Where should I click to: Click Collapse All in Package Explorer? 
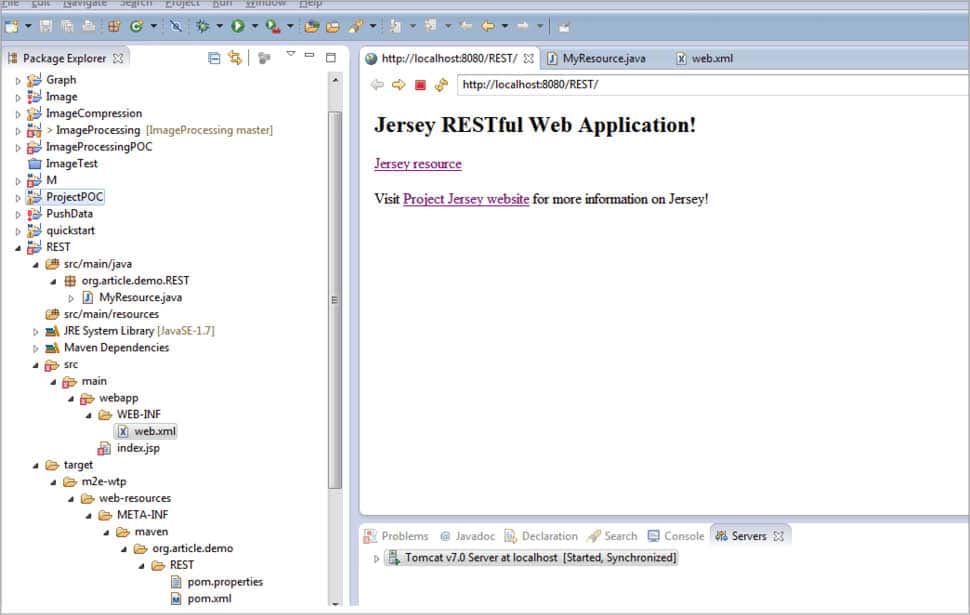(214, 58)
